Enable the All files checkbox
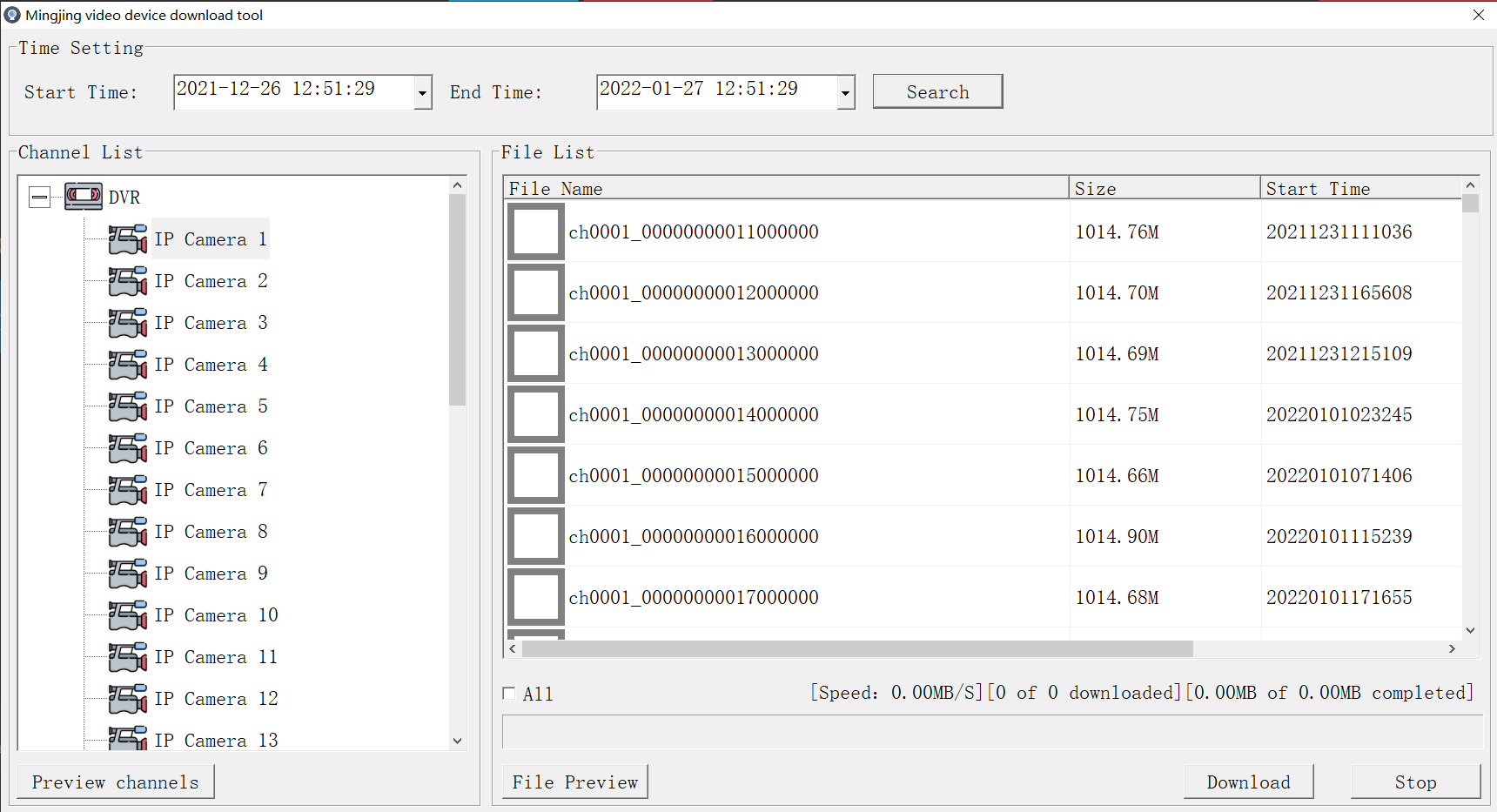 click(509, 694)
